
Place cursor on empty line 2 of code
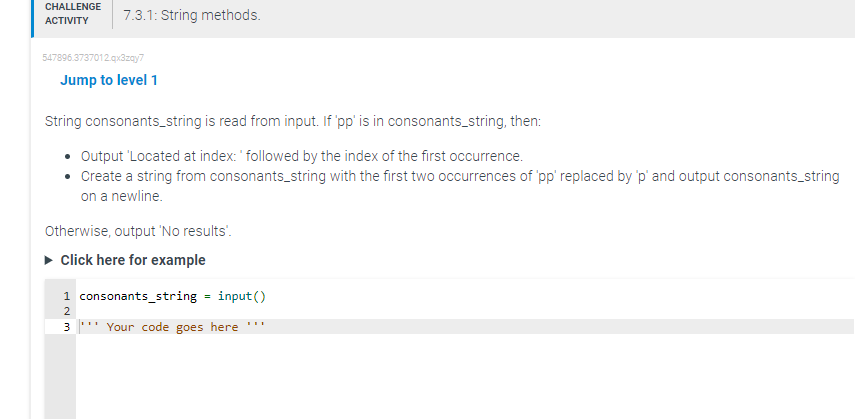(x=465, y=312)
